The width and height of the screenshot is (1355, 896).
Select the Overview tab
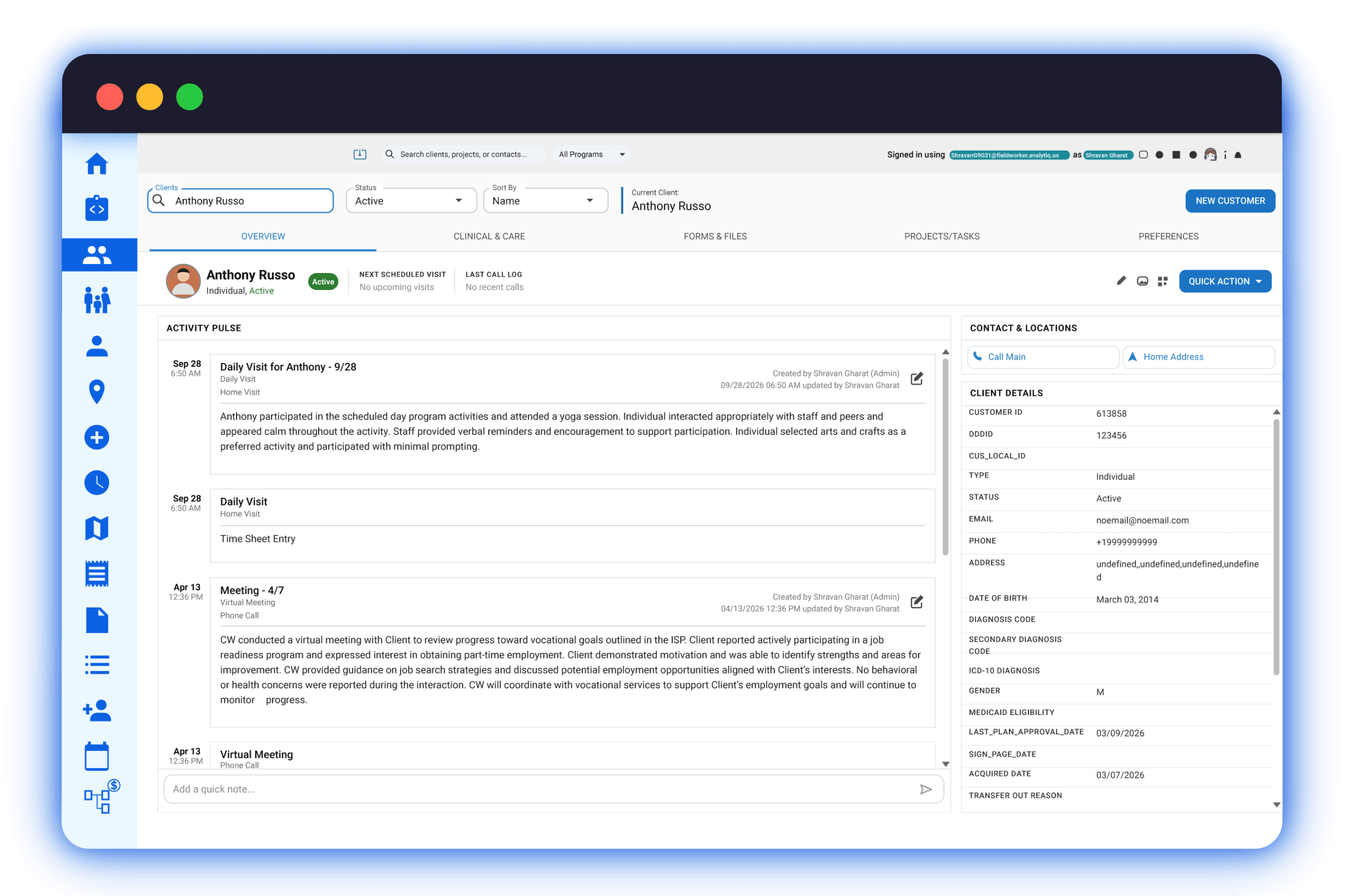[263, 237]
